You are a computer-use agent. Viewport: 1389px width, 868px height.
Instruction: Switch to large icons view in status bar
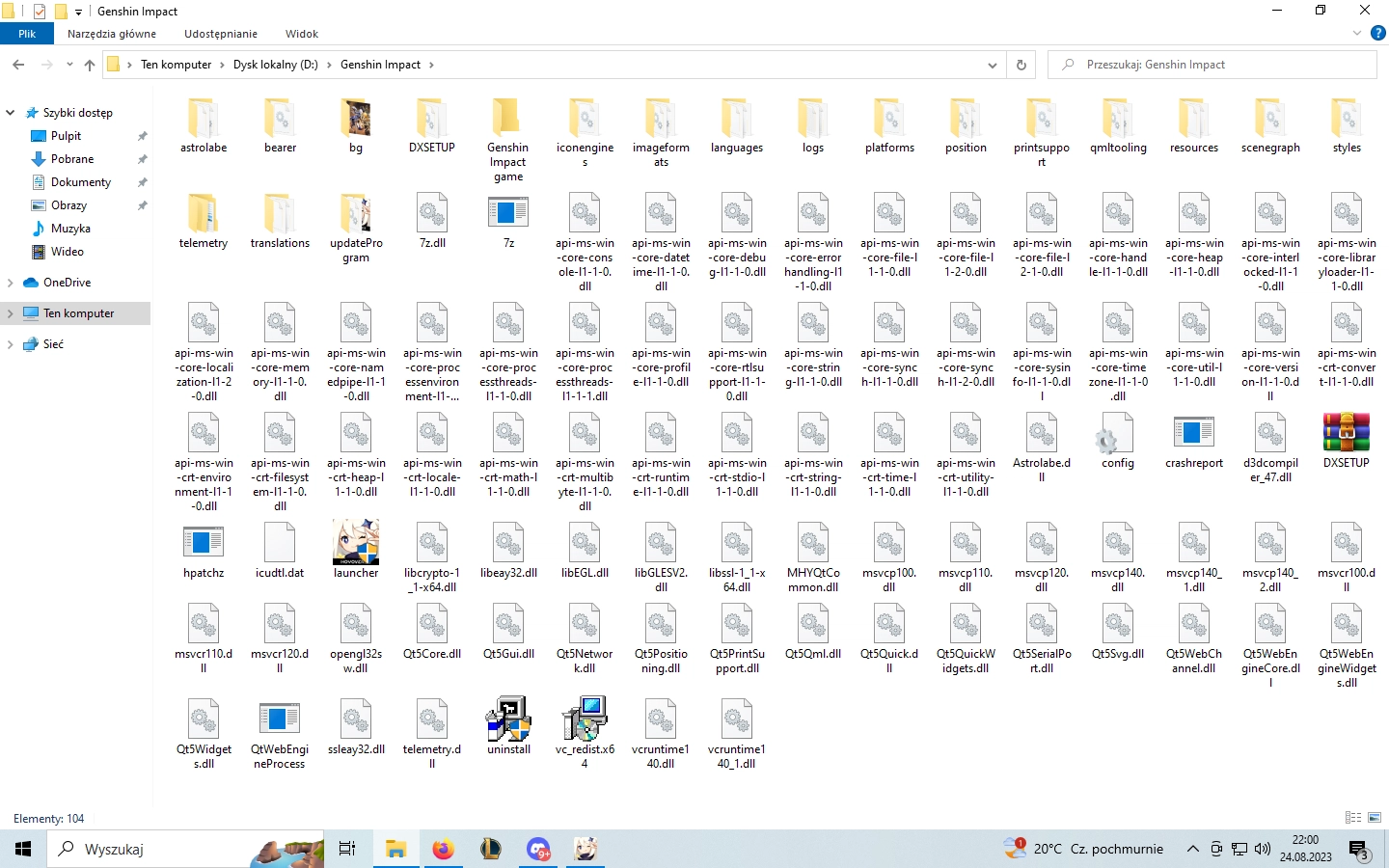pos(1375,818)
